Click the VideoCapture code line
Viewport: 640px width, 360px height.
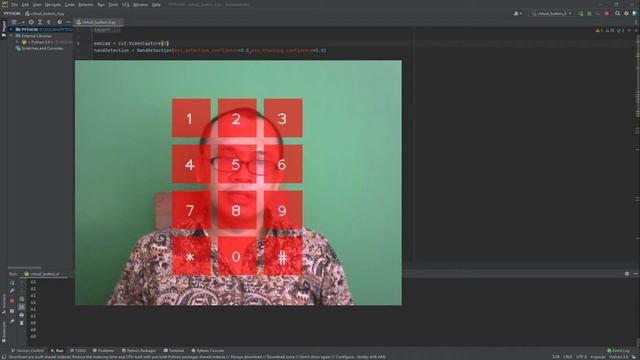click(131, 43)
